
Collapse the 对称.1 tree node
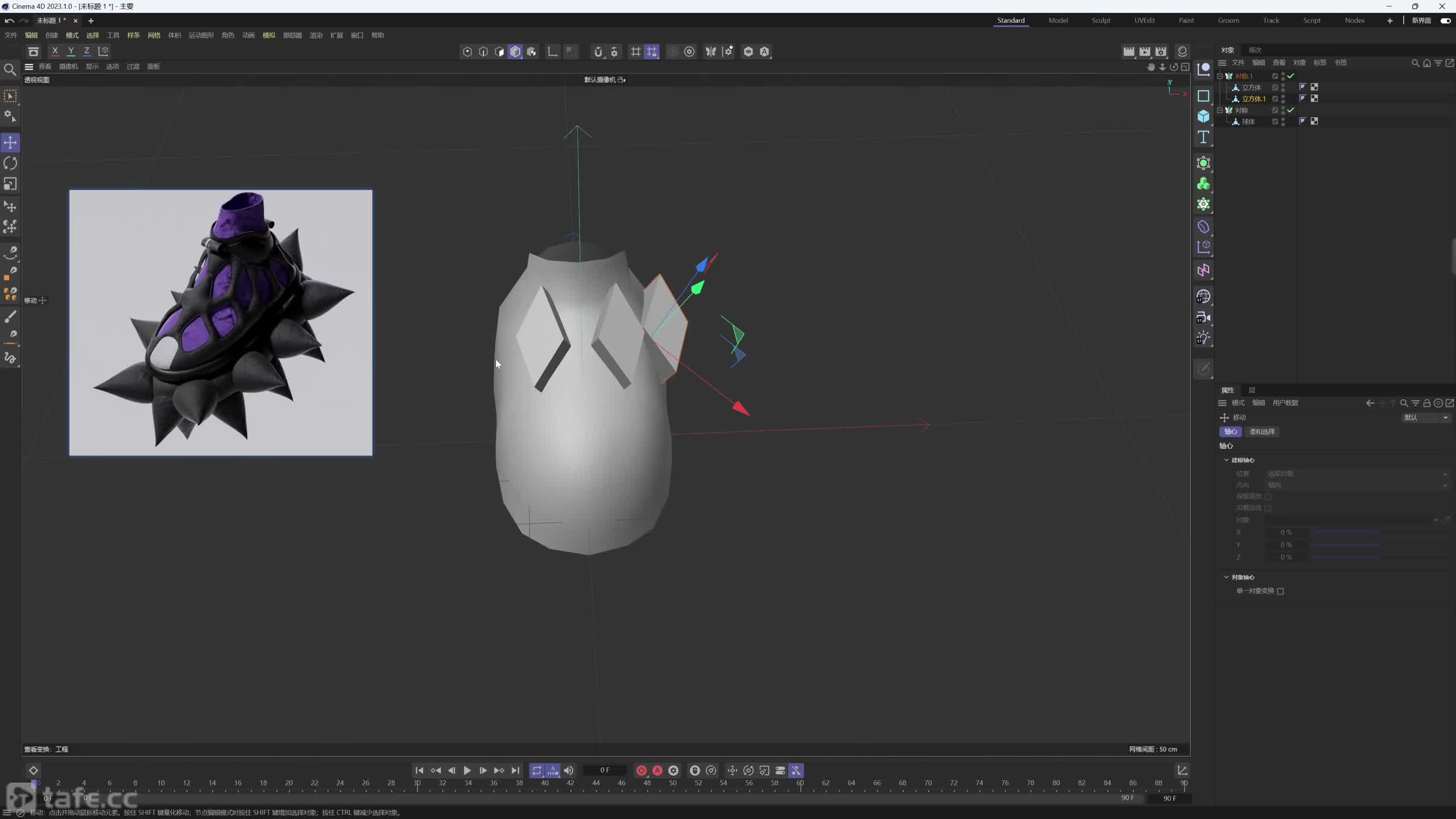(1220, 76)
